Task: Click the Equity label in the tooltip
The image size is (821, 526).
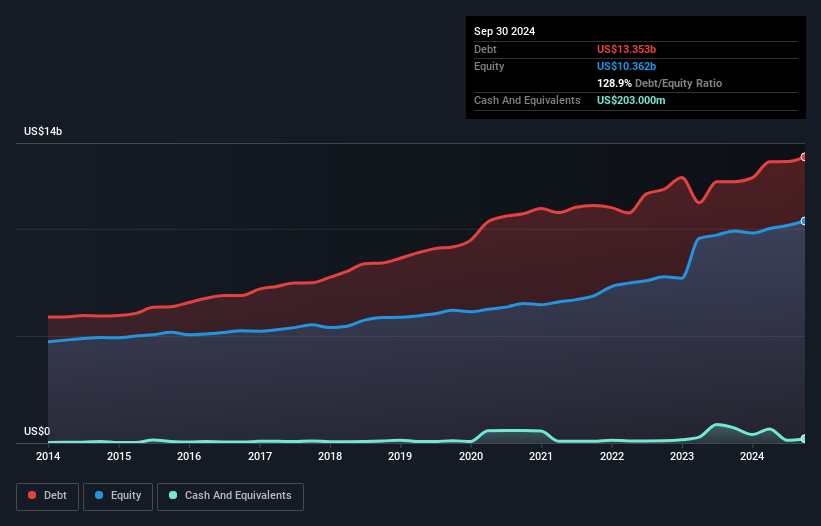Action: [489, 66]
